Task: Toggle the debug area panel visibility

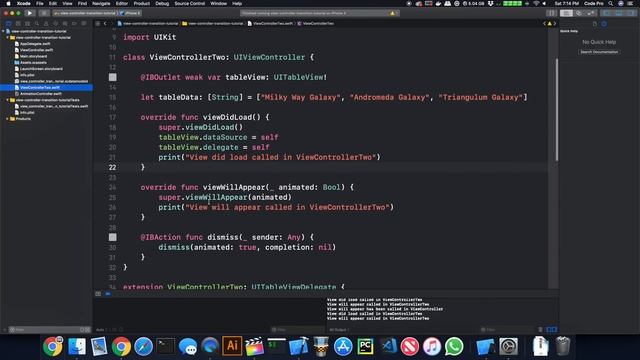Action: 619,13
